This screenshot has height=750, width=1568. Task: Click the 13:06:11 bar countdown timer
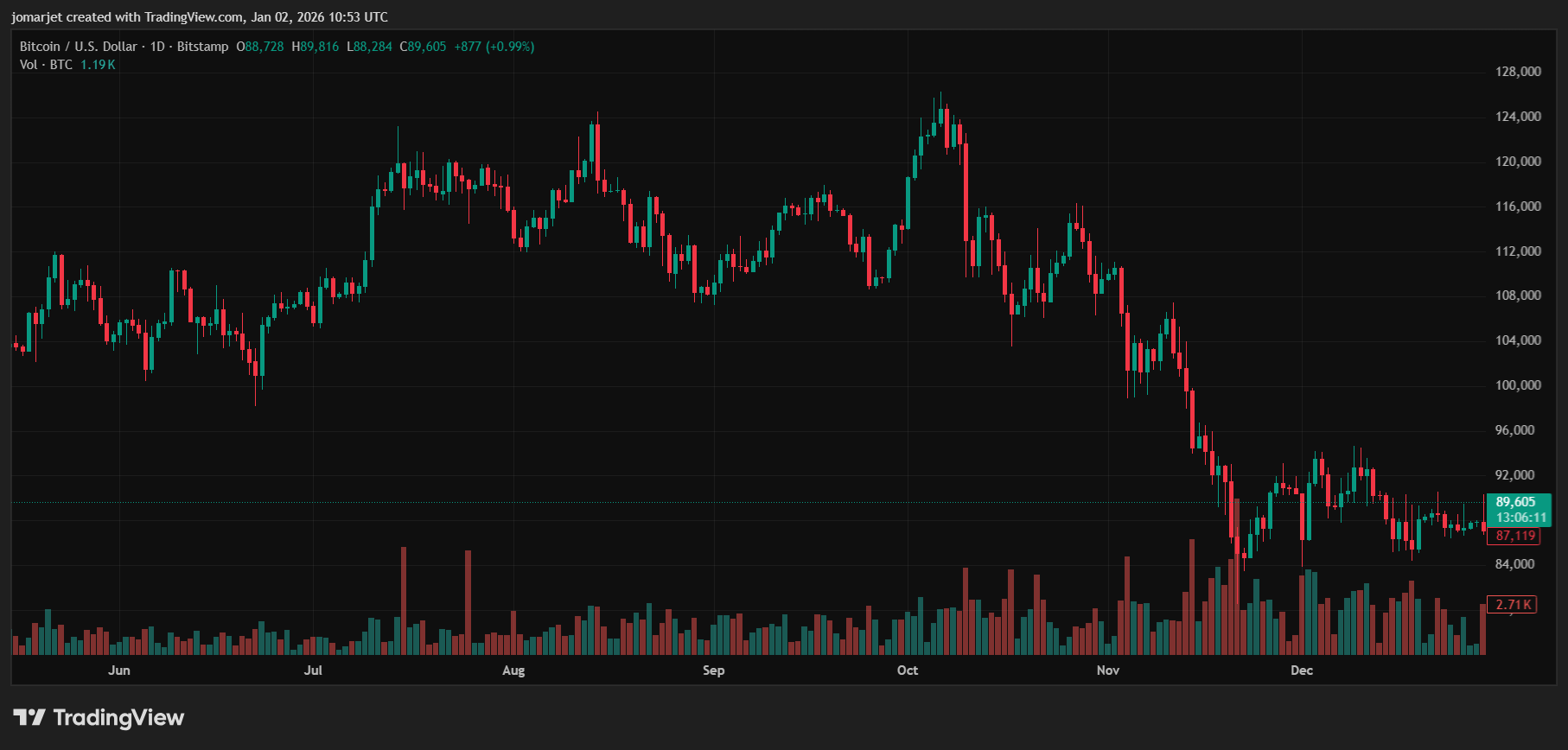click(x=1520, y=518)
